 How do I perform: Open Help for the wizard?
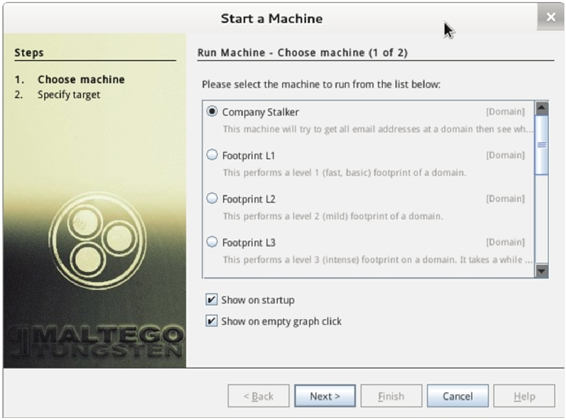tap(524, 396)
